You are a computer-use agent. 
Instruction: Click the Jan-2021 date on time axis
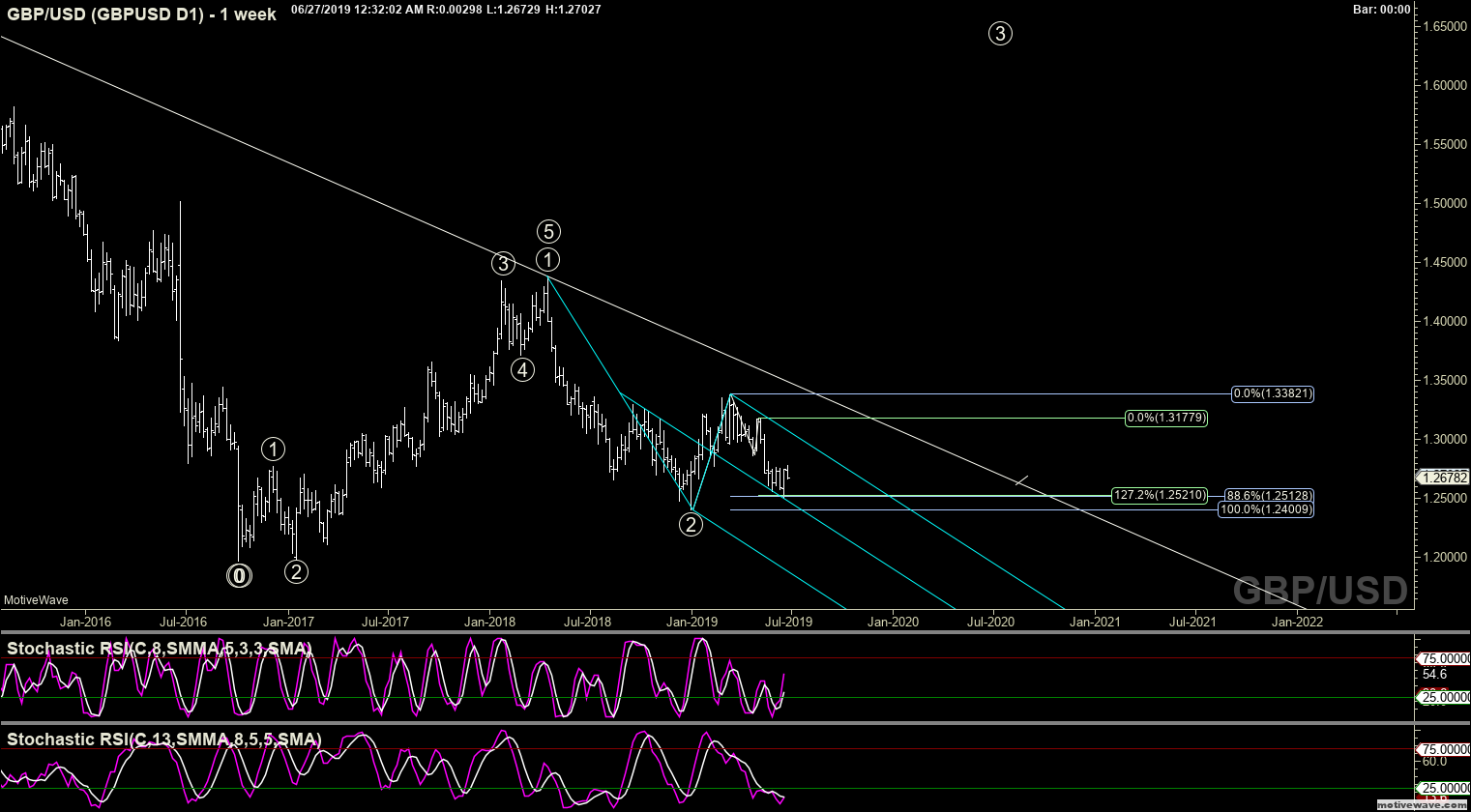[1096, 622]
